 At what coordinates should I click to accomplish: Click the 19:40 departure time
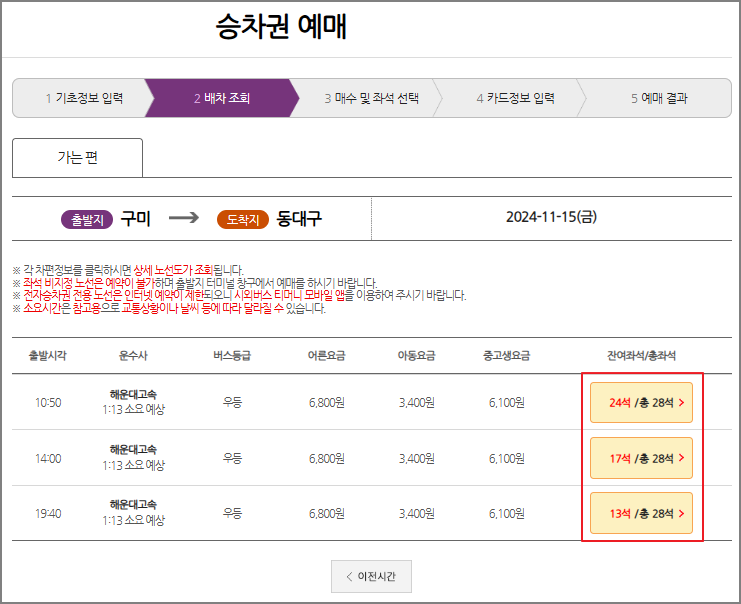click(48, 514)
